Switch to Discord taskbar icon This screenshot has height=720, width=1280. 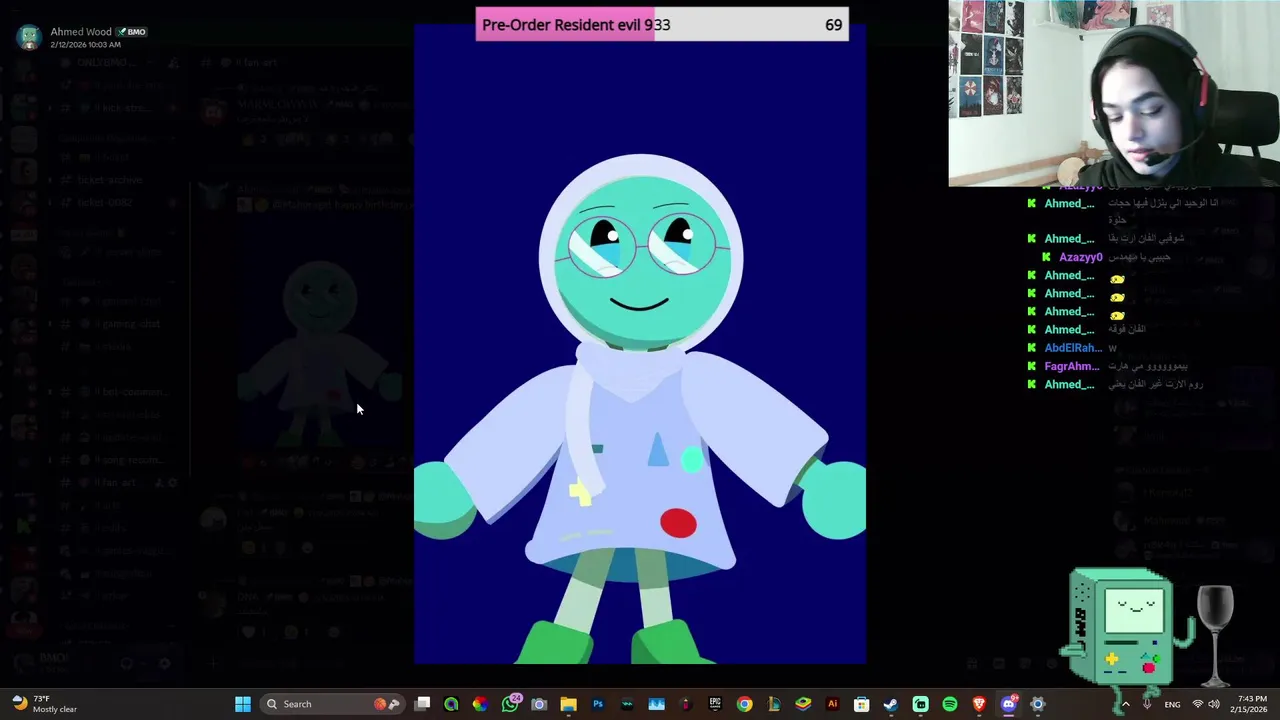click(1008, 704)
